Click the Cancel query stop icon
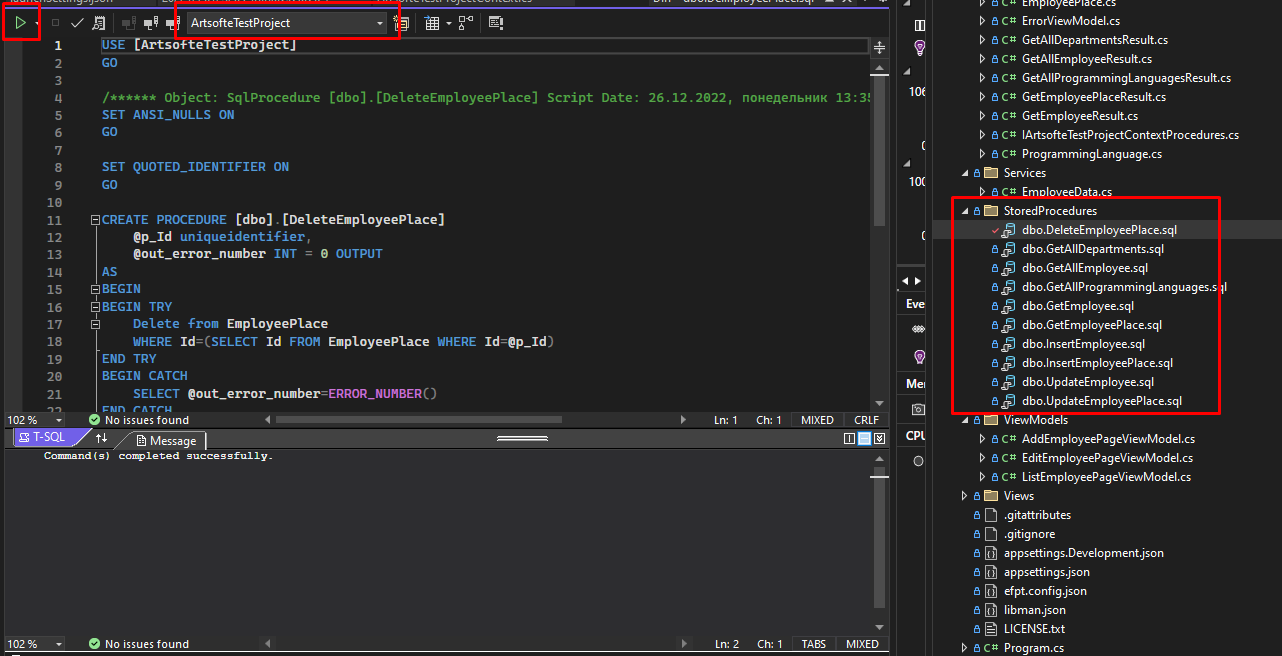Viewport: 1282px width, 656px height. (56, 22)
